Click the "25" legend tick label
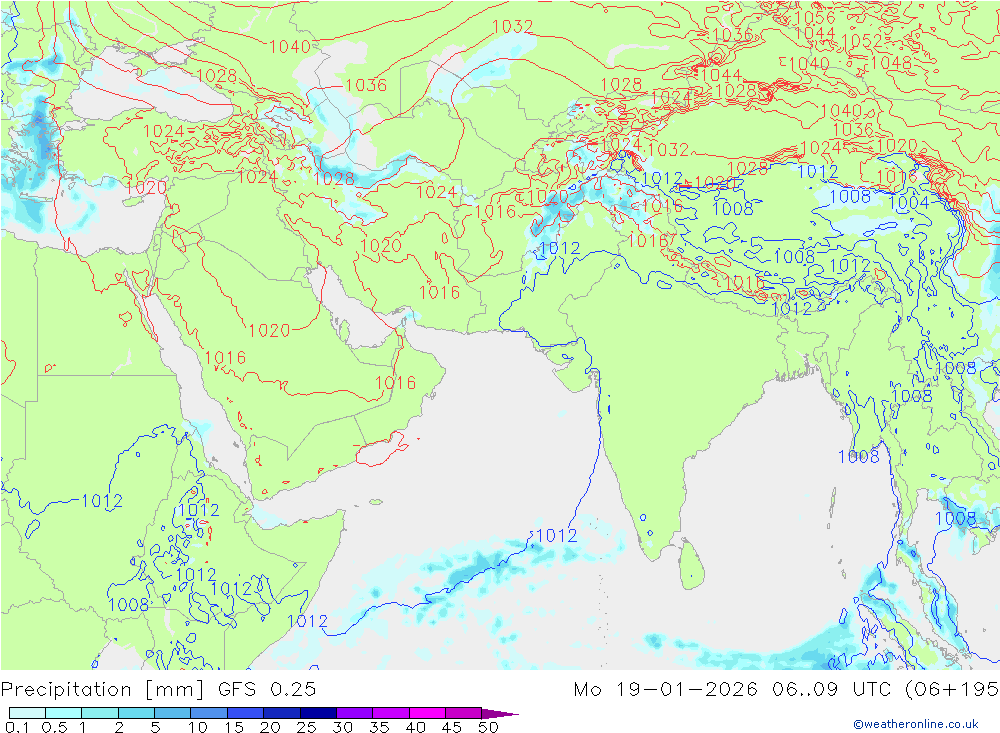 [307, 727]
